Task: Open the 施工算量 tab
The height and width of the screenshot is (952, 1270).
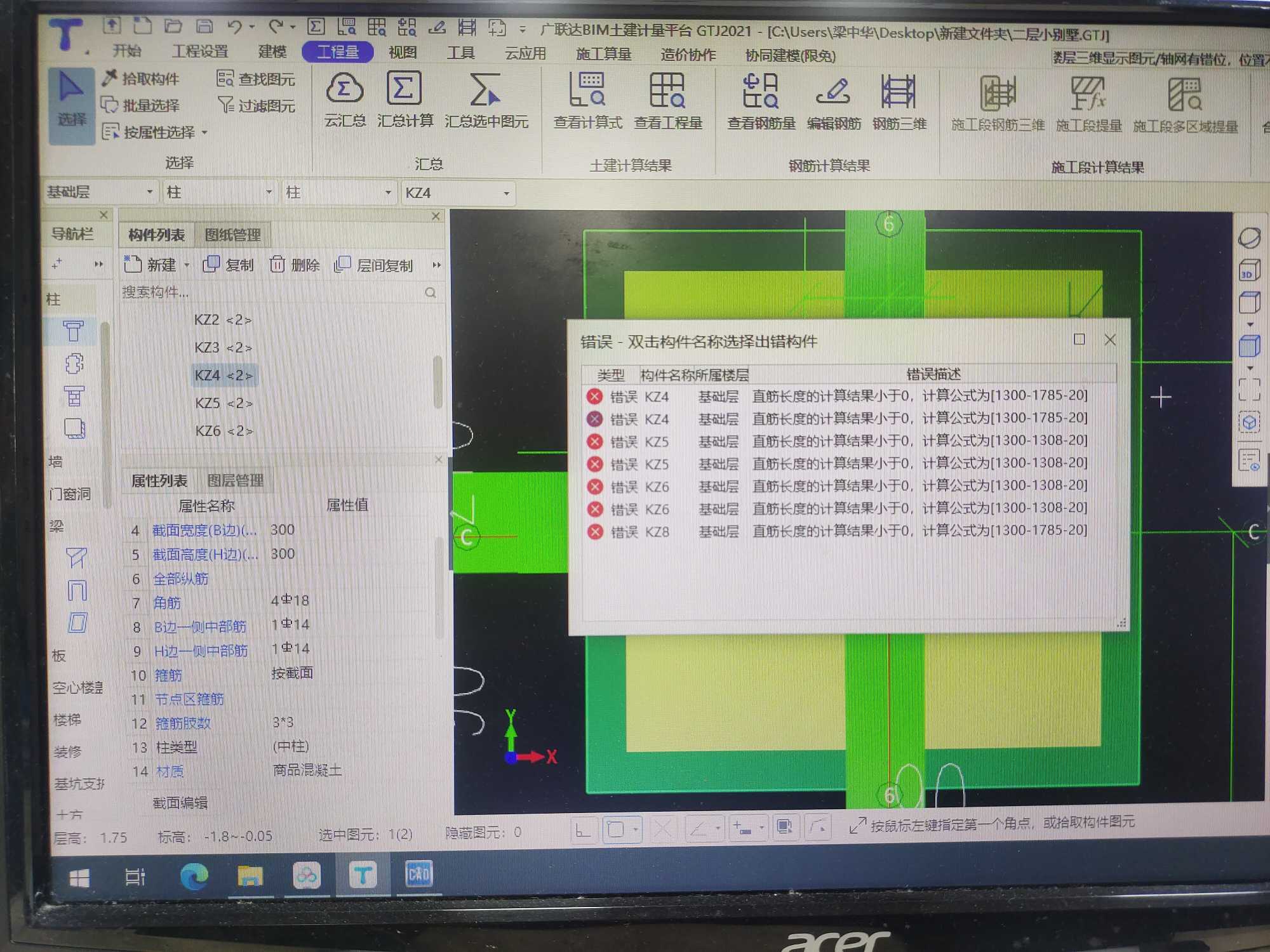Action: (x=603, y=54)
